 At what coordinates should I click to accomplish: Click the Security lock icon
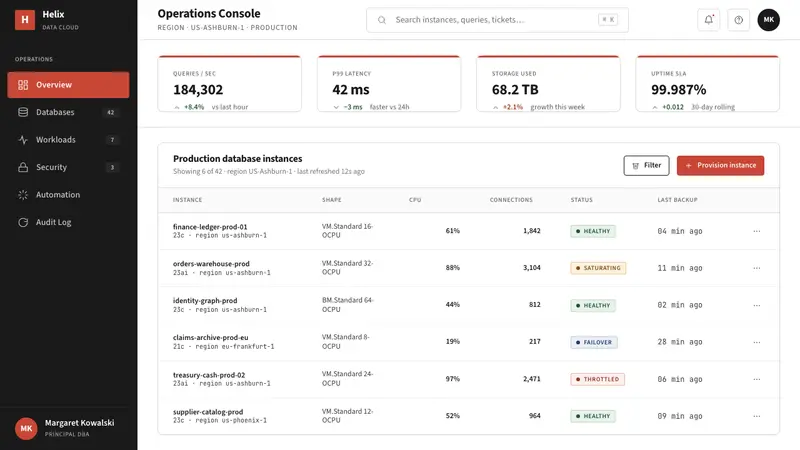[x=23, y=167]
